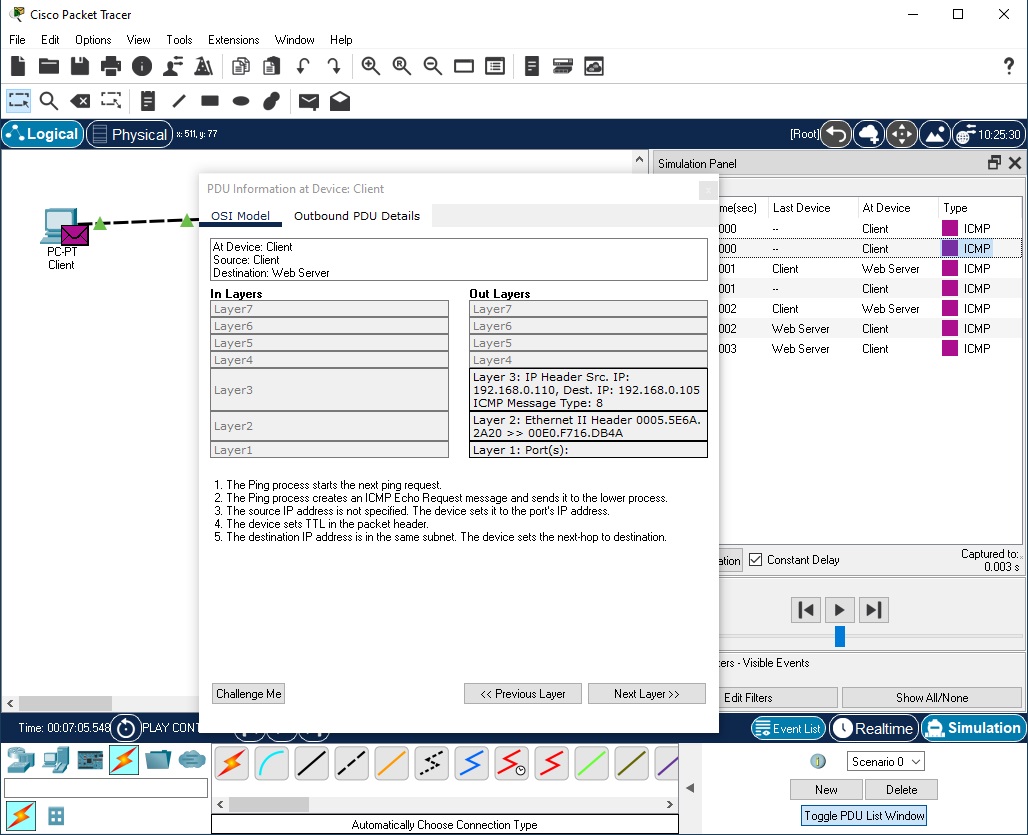The height and width of the screenshot is (835, 1028).
Task: Pick the Place Note tool
Action: click(148, 101)
